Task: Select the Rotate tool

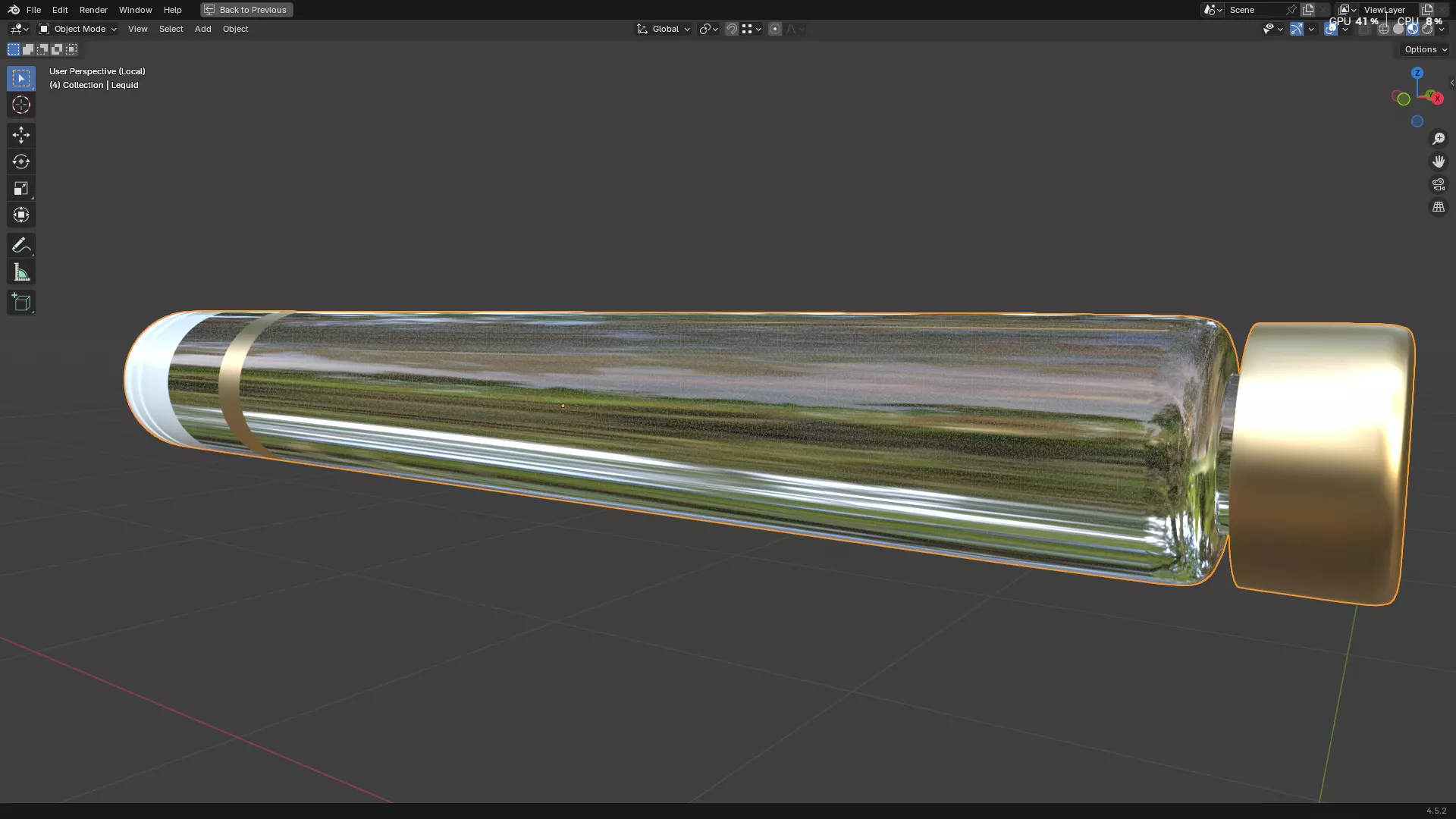Action: tap(20, 162)
